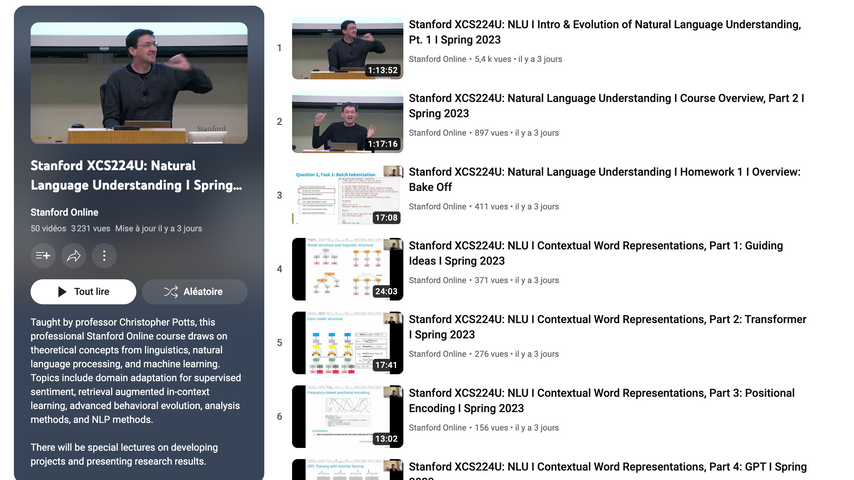854x480 pixels.
Task: Click the 17:41 duration badge
Action: tap(386, 365)
